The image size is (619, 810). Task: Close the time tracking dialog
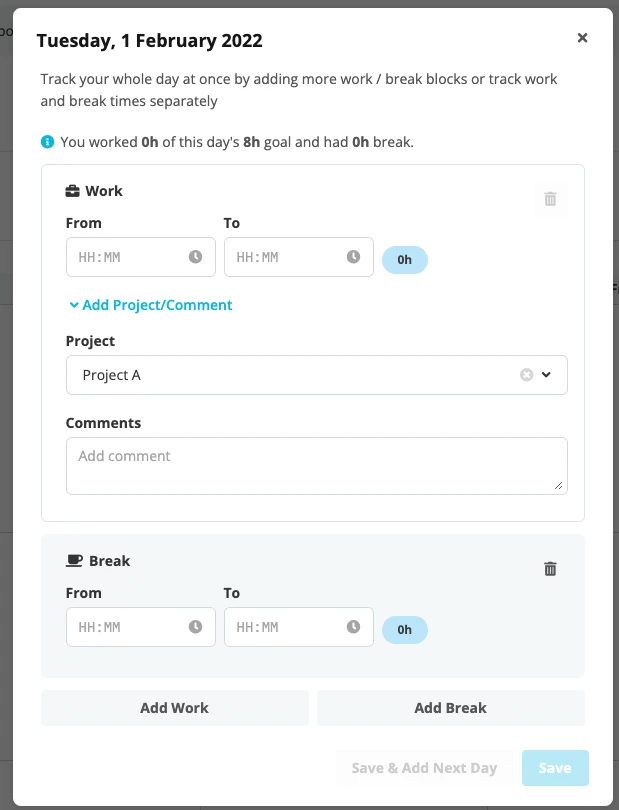(x=582, y=38)
